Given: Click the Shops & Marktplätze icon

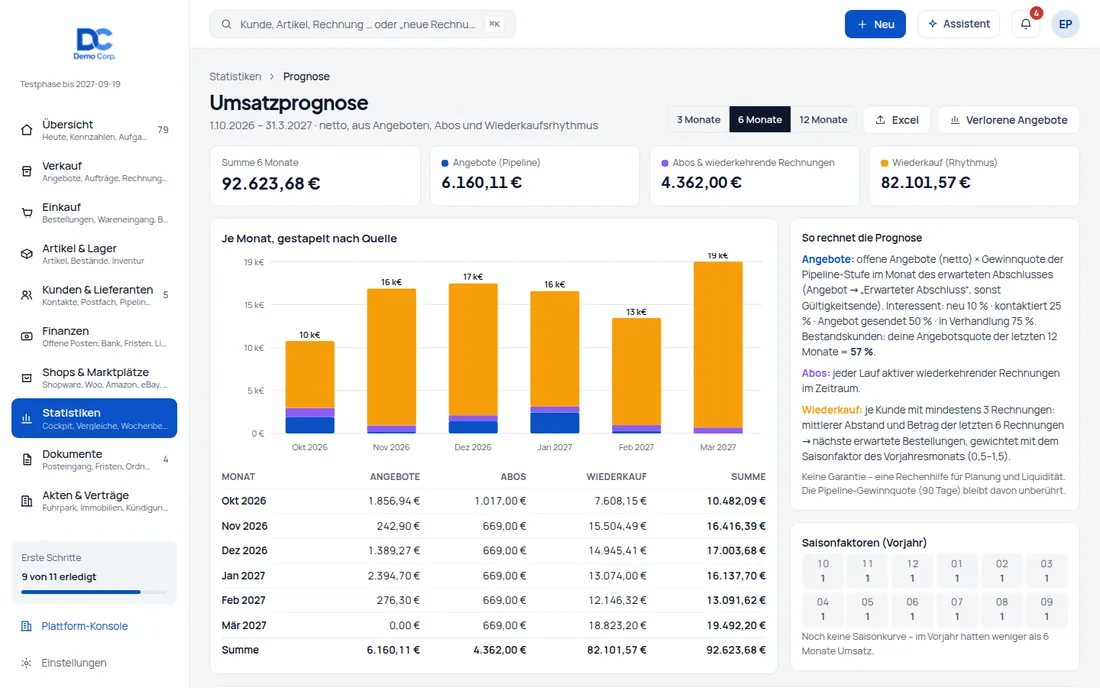Looking at the screenshot, I should 27,378.
